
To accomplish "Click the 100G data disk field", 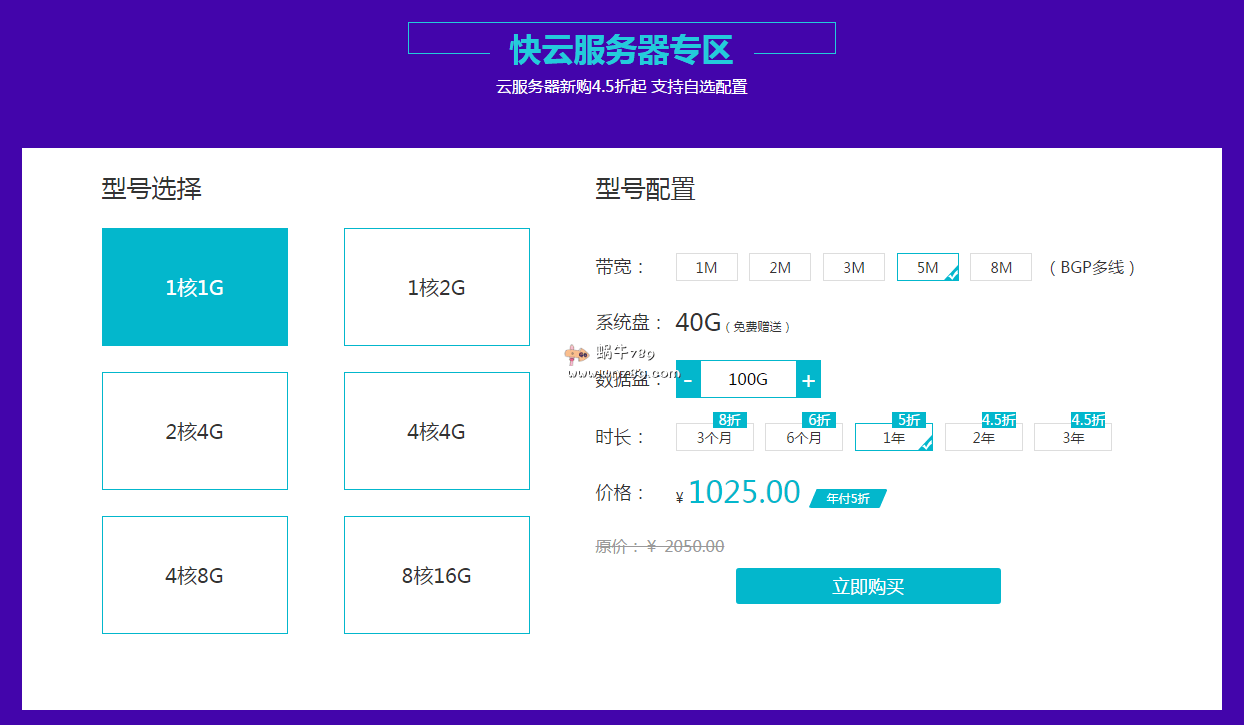I will 748,379.
